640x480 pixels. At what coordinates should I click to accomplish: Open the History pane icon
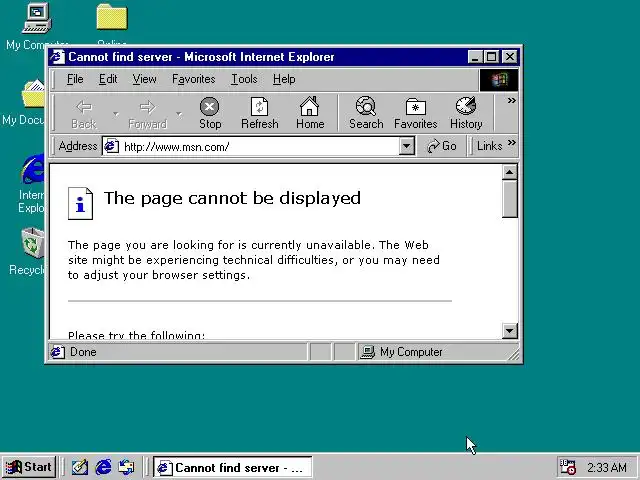click(x=466, y=113)
